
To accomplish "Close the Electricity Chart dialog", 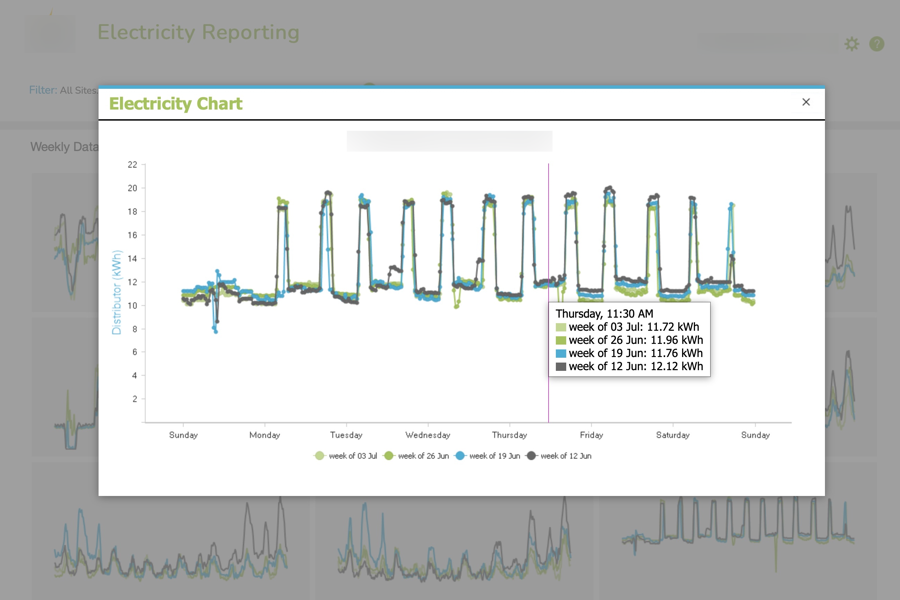I will 806,102.
